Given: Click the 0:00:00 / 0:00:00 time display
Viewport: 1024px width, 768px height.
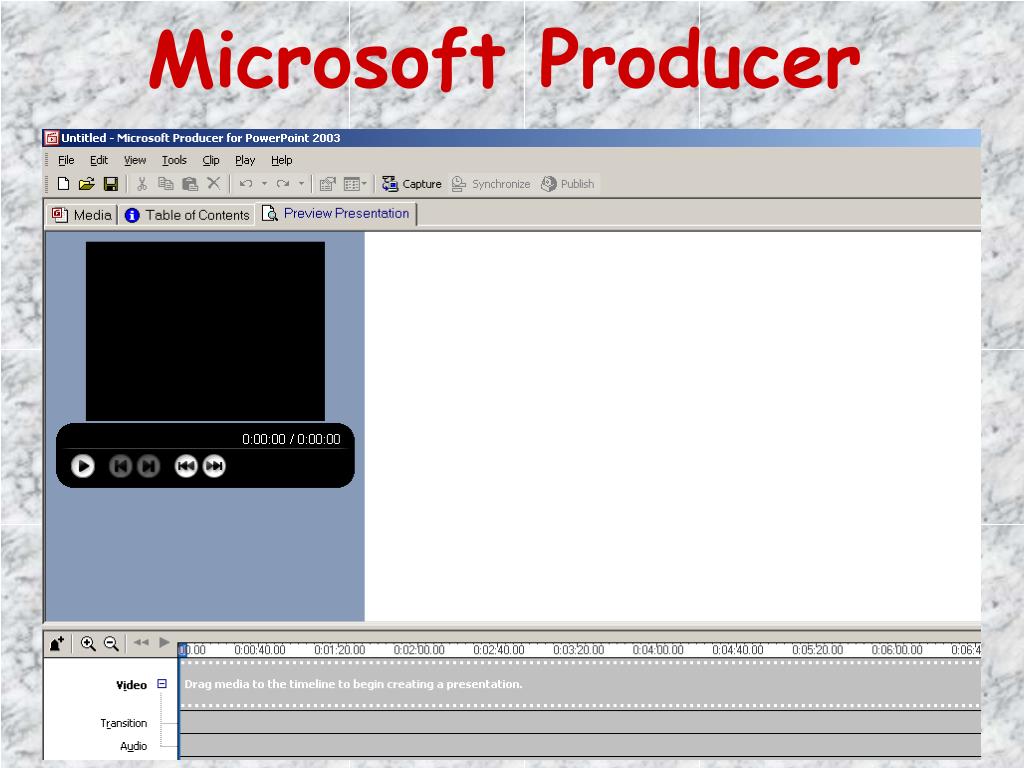Looking at the screenshot, I should (x=291, y=440).
